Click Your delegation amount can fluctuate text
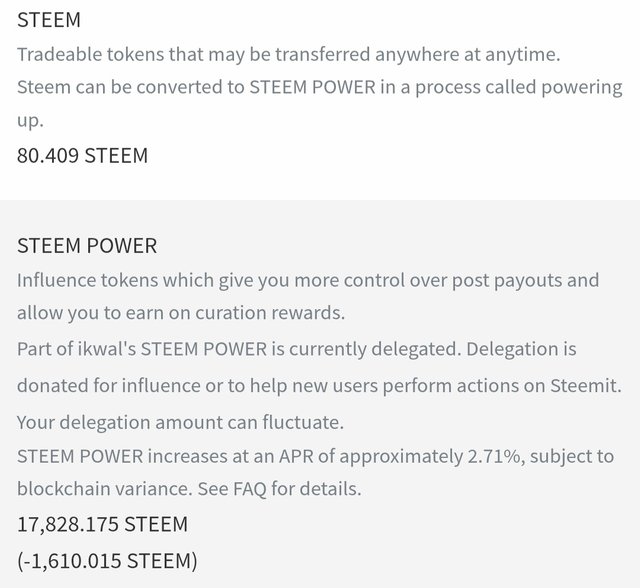 (x=180, y=422)
